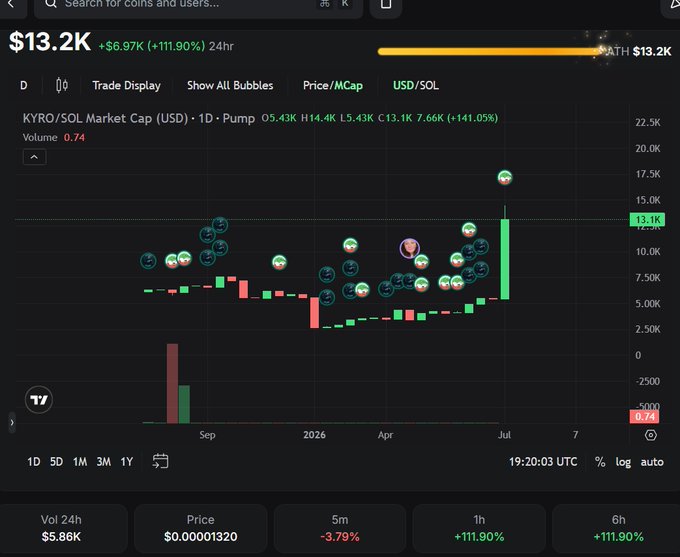Screen dimensions: 680x557
Task: Select the 1Y range
Action: point(127,462)
